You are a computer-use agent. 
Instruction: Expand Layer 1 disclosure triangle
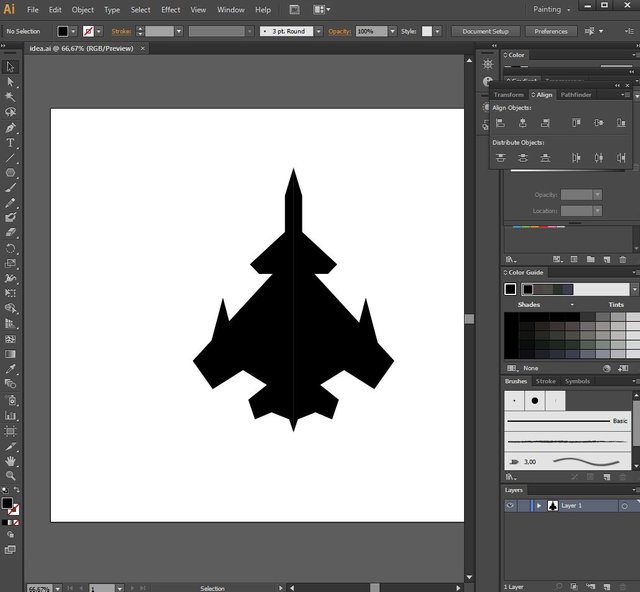[539, 506]
